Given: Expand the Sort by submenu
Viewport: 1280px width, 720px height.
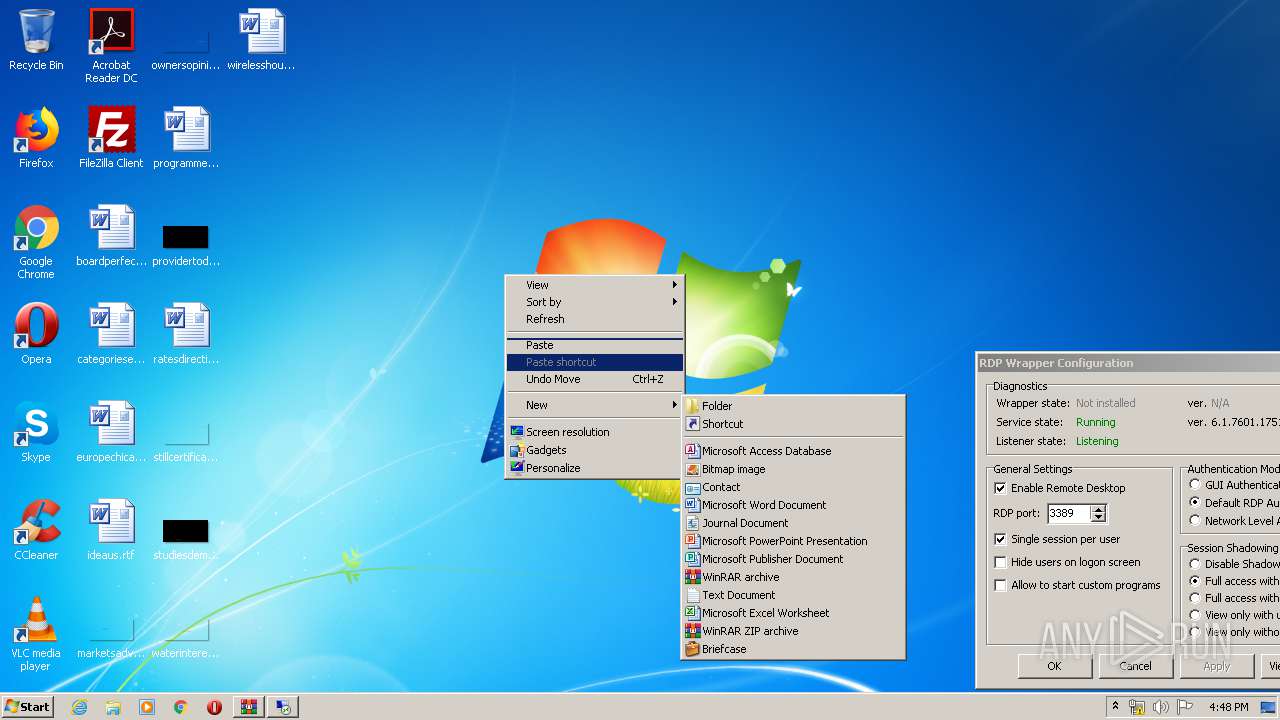Looking at the screenshot, I should tap(594, 302).
